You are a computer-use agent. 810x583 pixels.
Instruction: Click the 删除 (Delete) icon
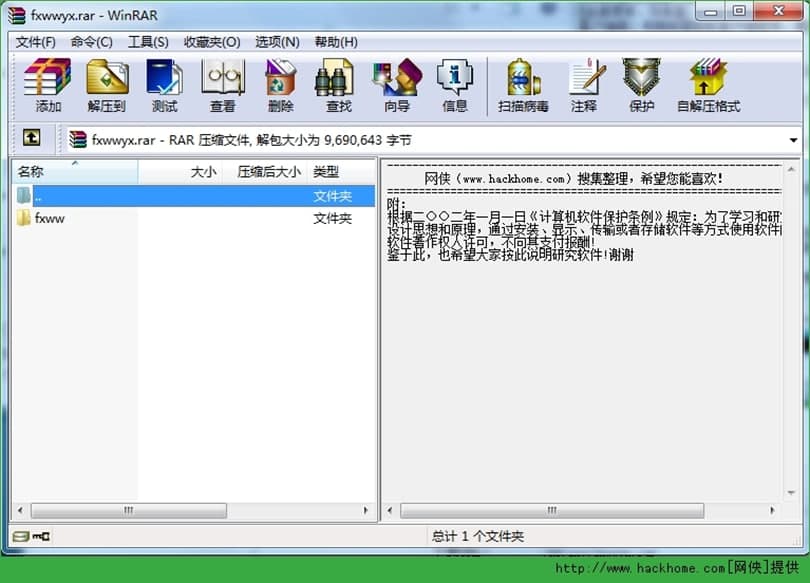(x=281, y=84)
